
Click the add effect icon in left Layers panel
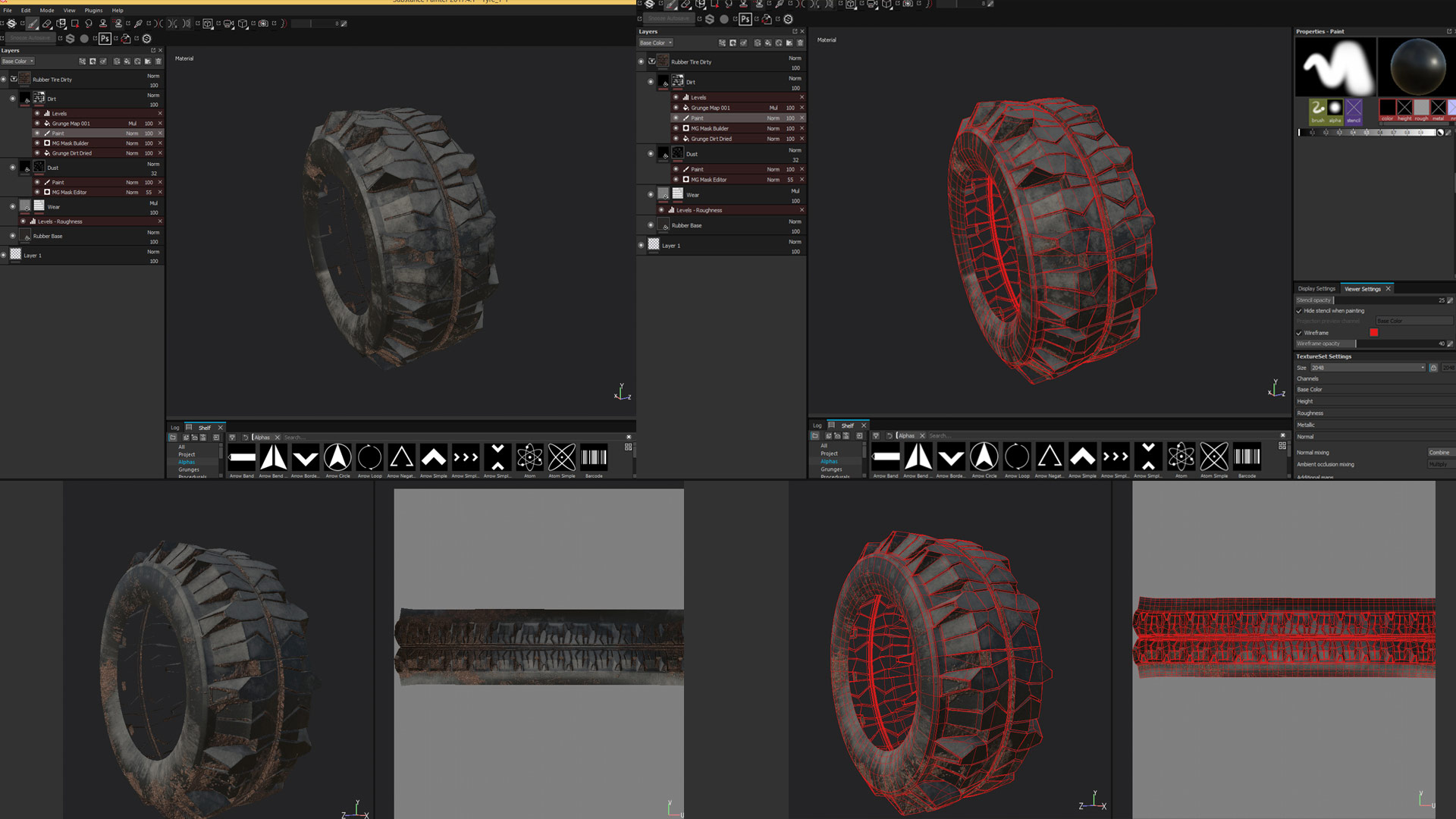(x=82, y=61)
